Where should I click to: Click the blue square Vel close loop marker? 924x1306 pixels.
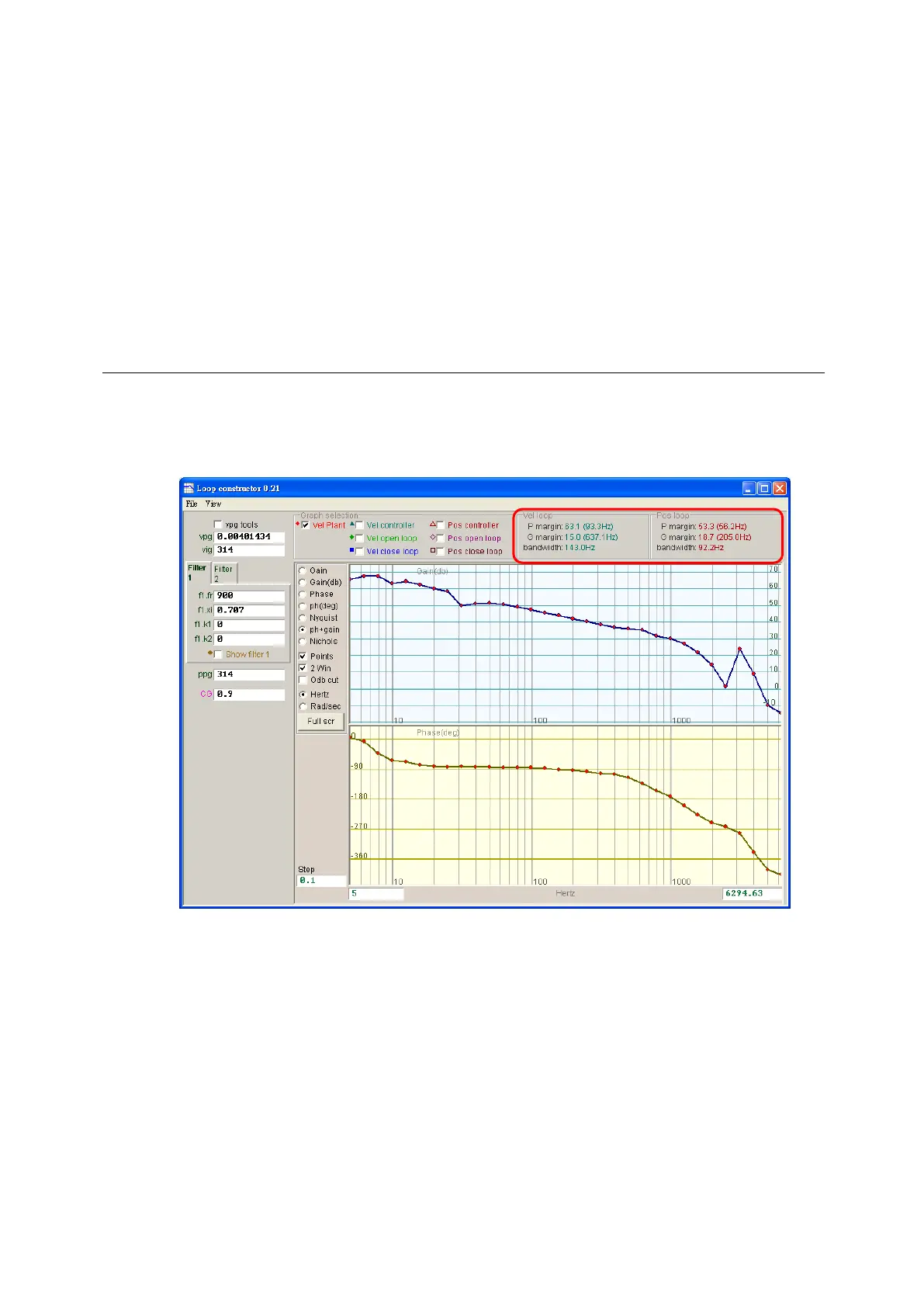click(351, 551)
